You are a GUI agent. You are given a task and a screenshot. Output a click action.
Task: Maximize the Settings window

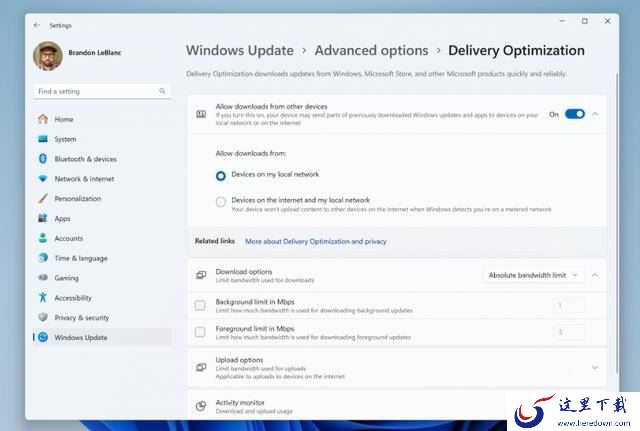pos(585,21)
